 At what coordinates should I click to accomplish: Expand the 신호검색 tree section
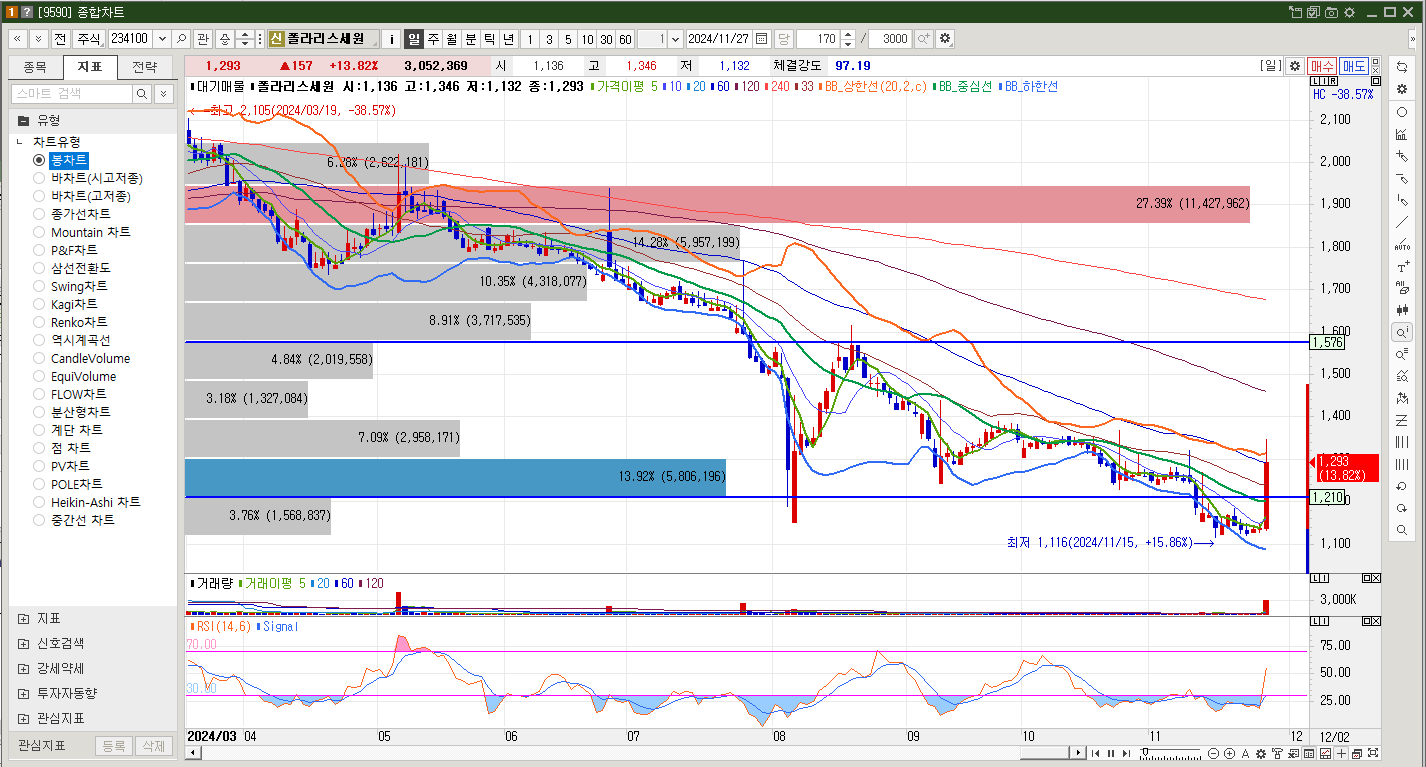(23, 644)
